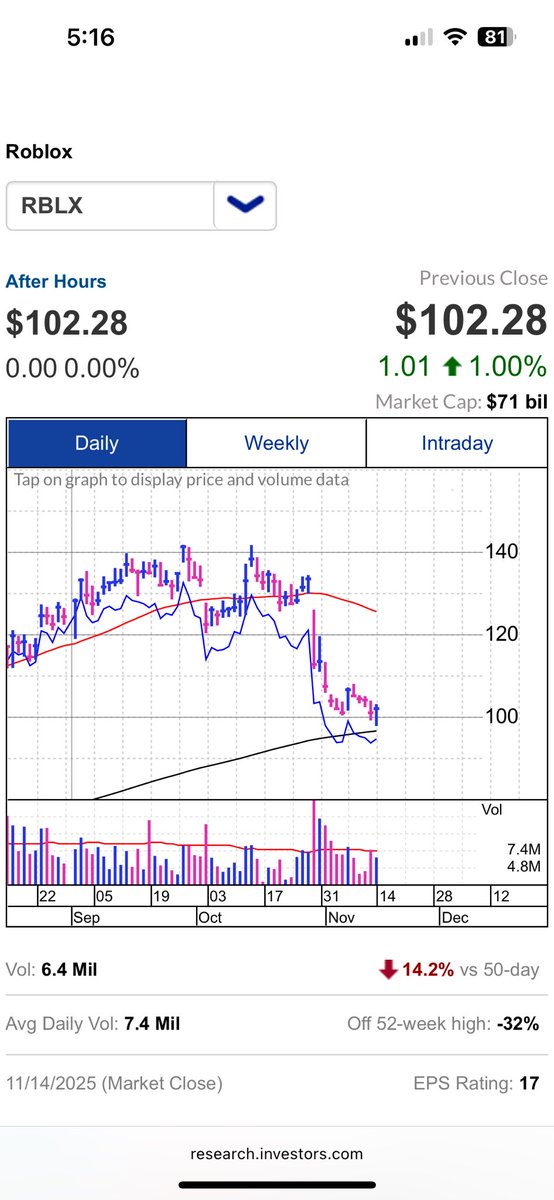Screen dimensions: 554x1200
Task: Click the 14.2% vs 50-day value
Action: 472,969
